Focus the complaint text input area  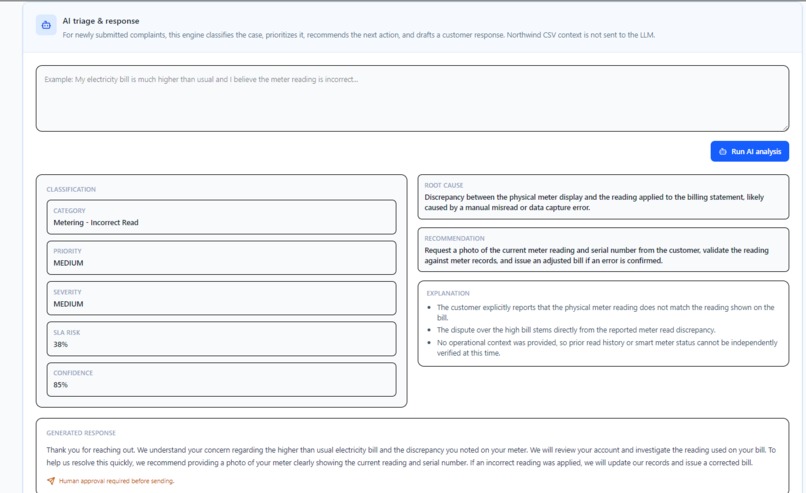tap(412, 98)
